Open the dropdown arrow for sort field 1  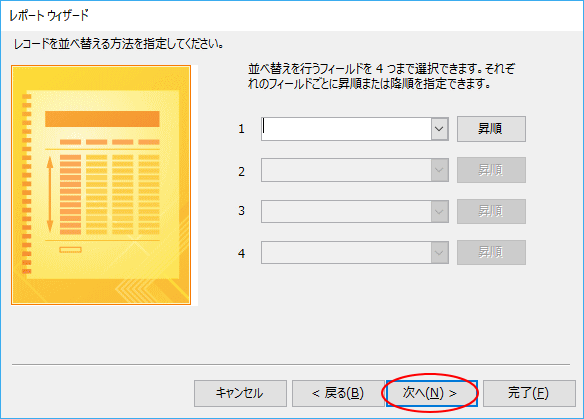point(439,129)
